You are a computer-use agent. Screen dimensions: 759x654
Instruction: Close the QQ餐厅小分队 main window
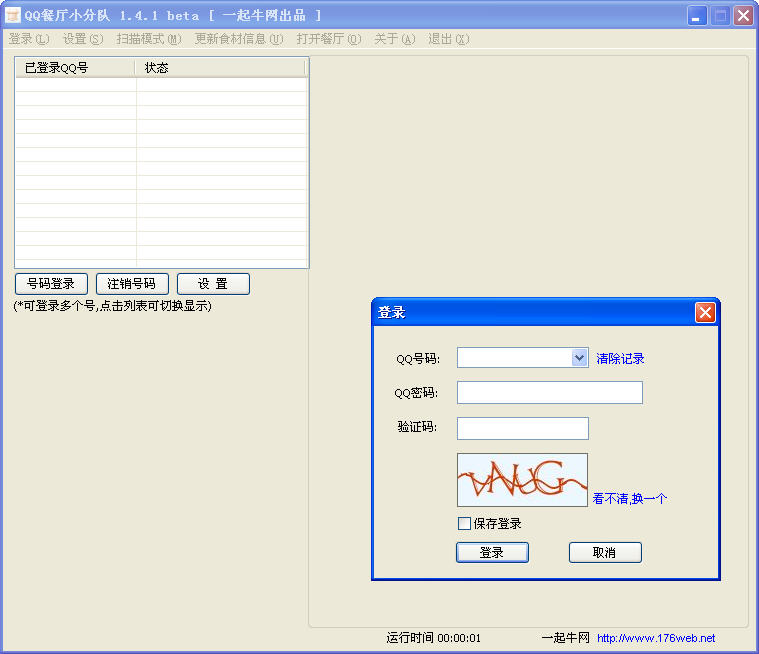coord(744,16)
